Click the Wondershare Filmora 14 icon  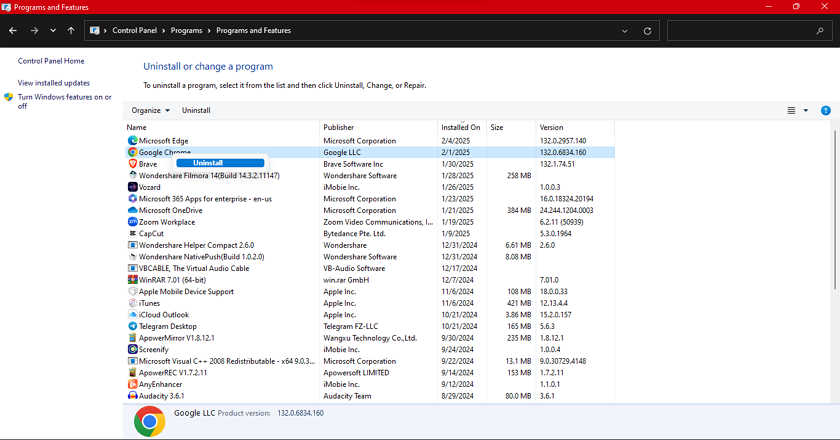(132, 175)
